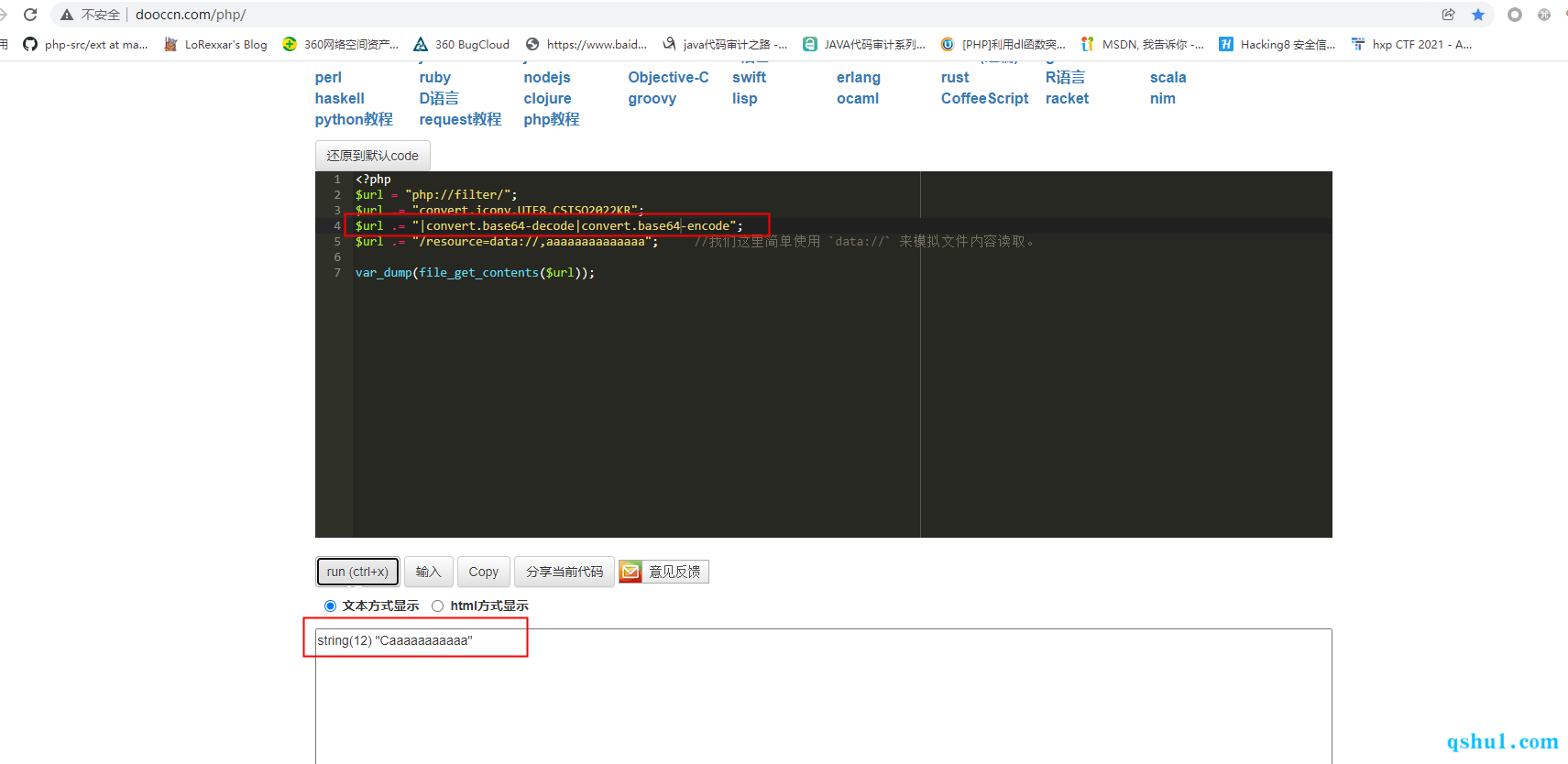Open the request教程 link
1568x764 pixels.
pos(461,120)
